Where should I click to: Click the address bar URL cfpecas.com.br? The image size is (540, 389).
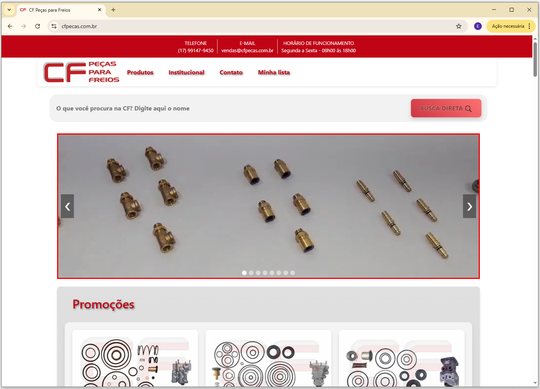tap(79, 26)
